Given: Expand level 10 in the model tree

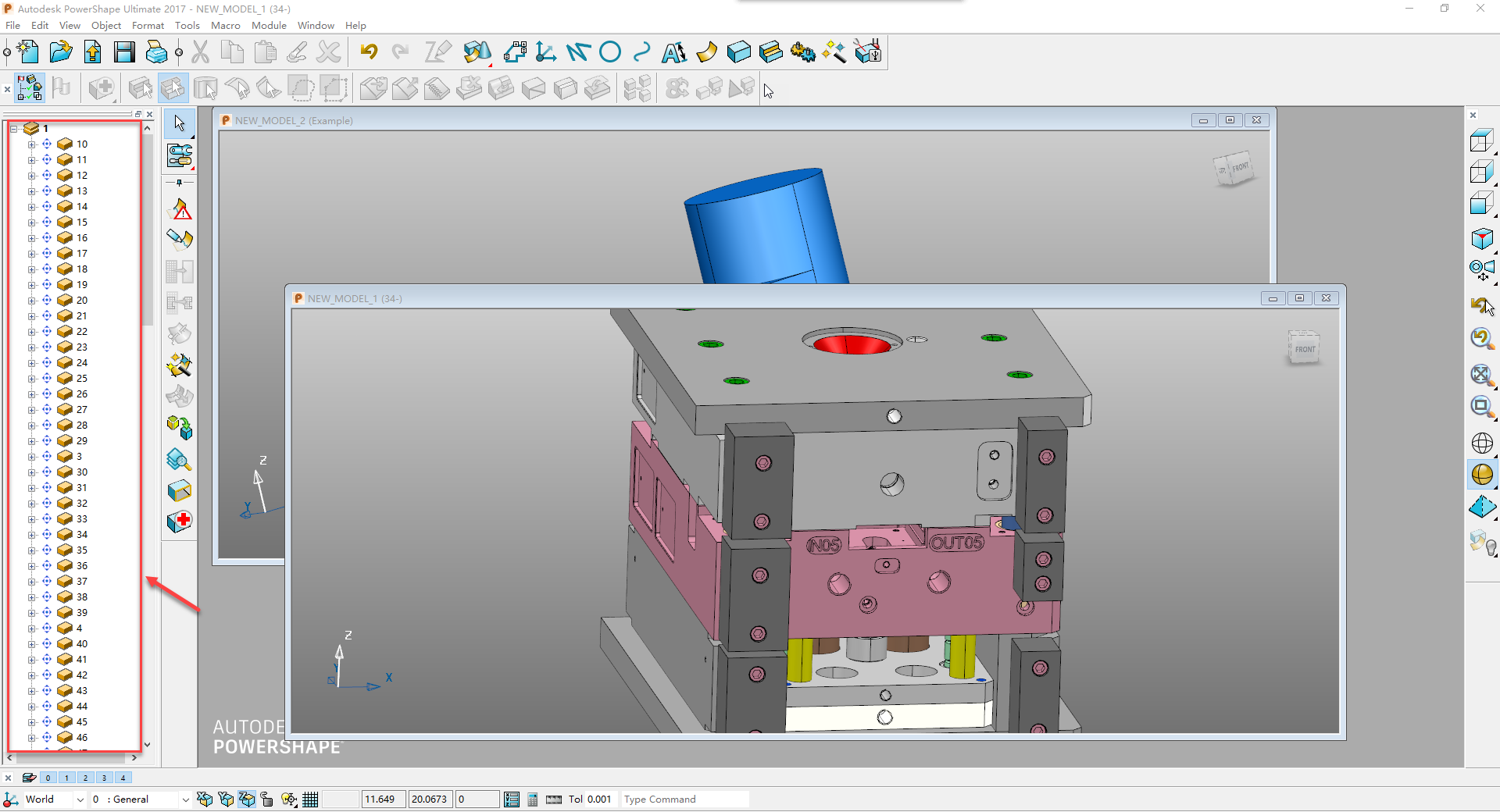Looking at the screenshot, I should [31, 144].
